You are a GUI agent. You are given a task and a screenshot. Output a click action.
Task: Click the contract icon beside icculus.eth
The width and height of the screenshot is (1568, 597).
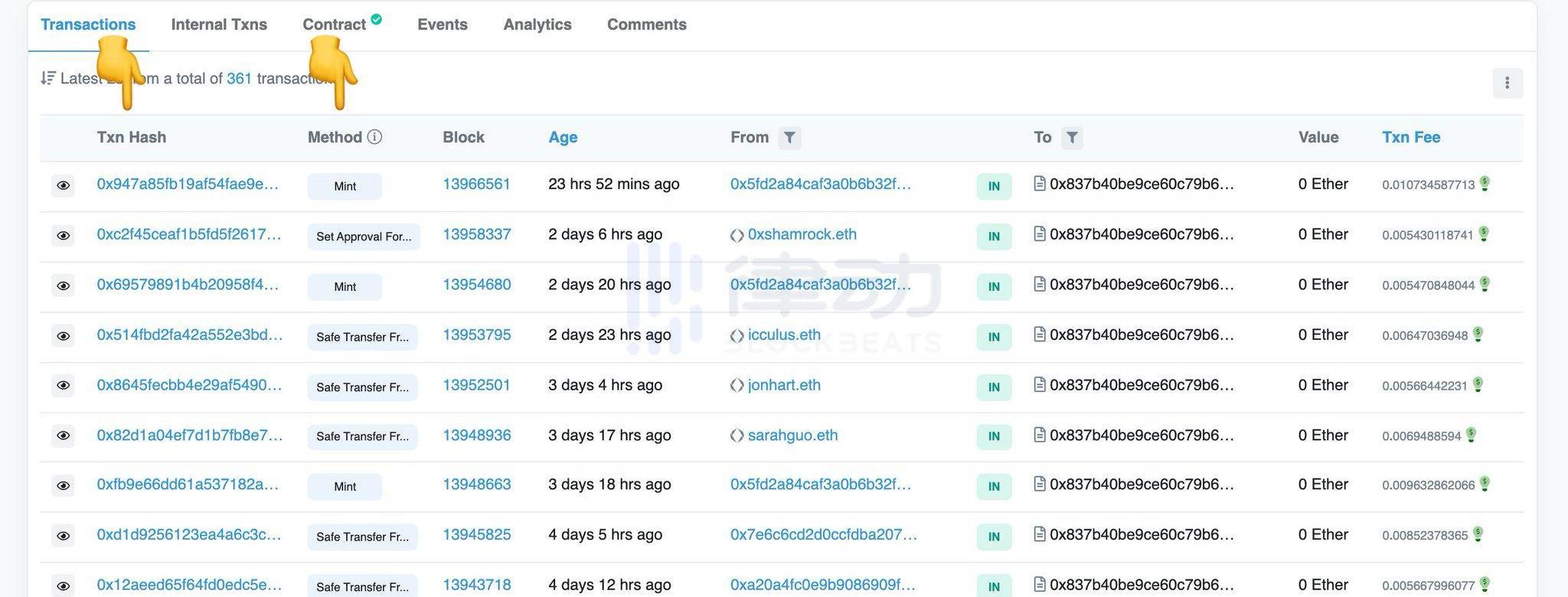pyautogui.click(x=737, y=336)
